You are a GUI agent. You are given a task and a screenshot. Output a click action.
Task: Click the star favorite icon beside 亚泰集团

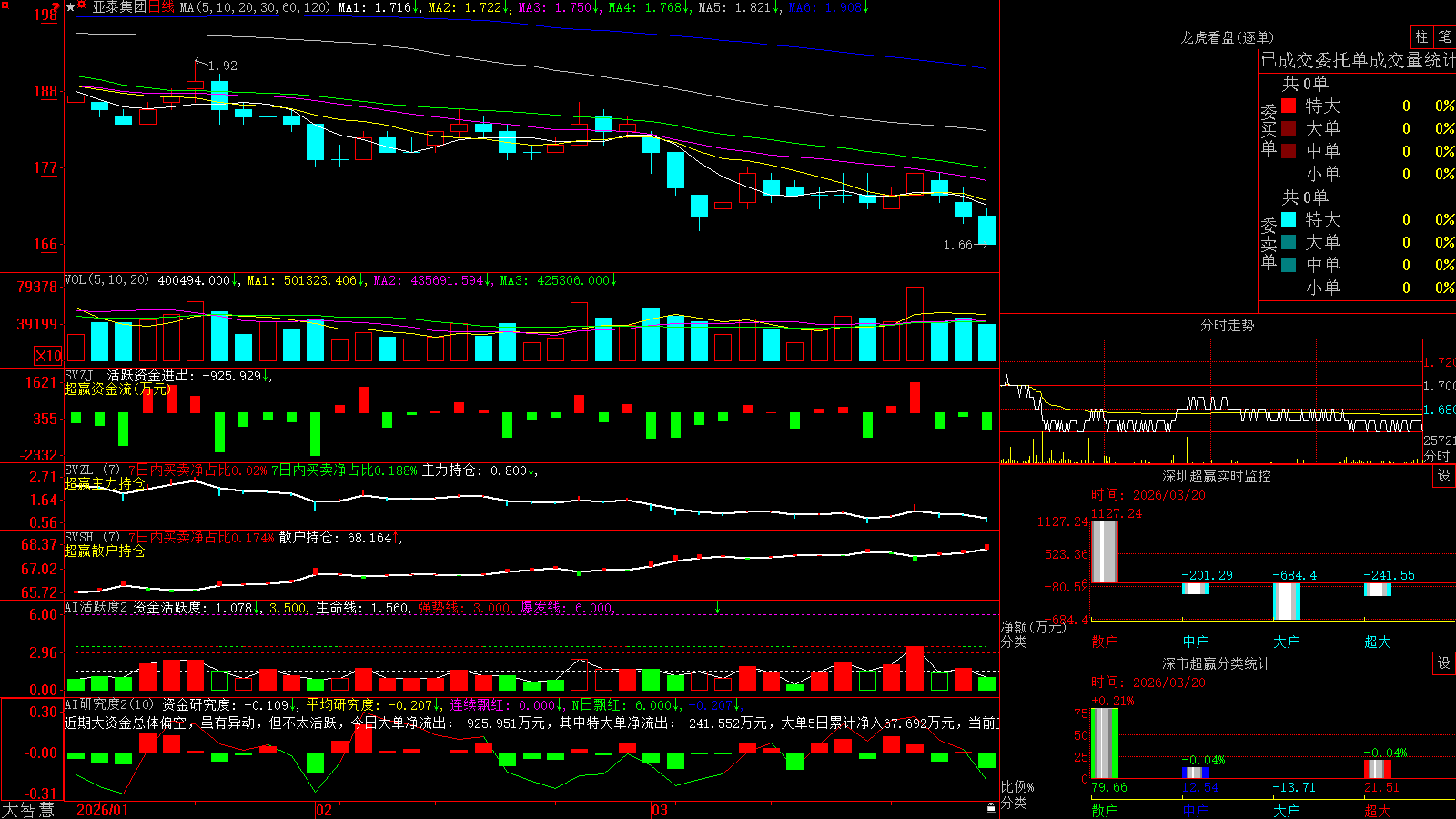pos(71,7)
